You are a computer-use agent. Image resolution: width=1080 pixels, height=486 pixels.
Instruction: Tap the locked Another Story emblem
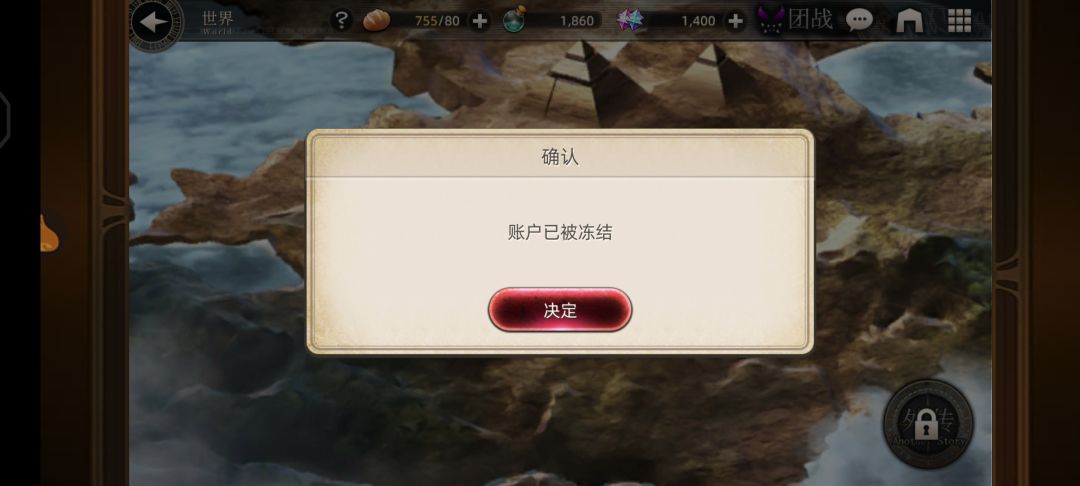point(928,424)
